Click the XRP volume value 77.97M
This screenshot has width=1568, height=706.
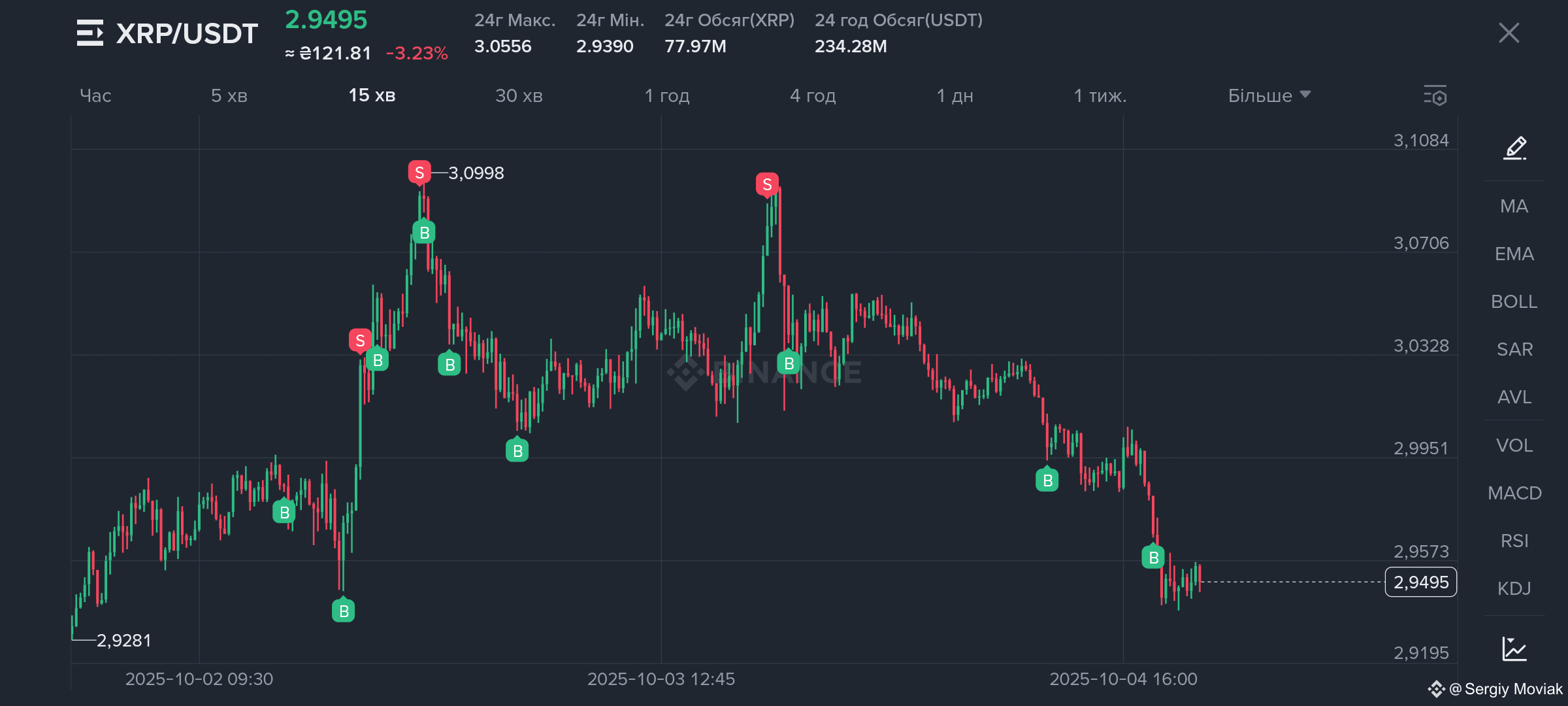(x=695, y=46)
